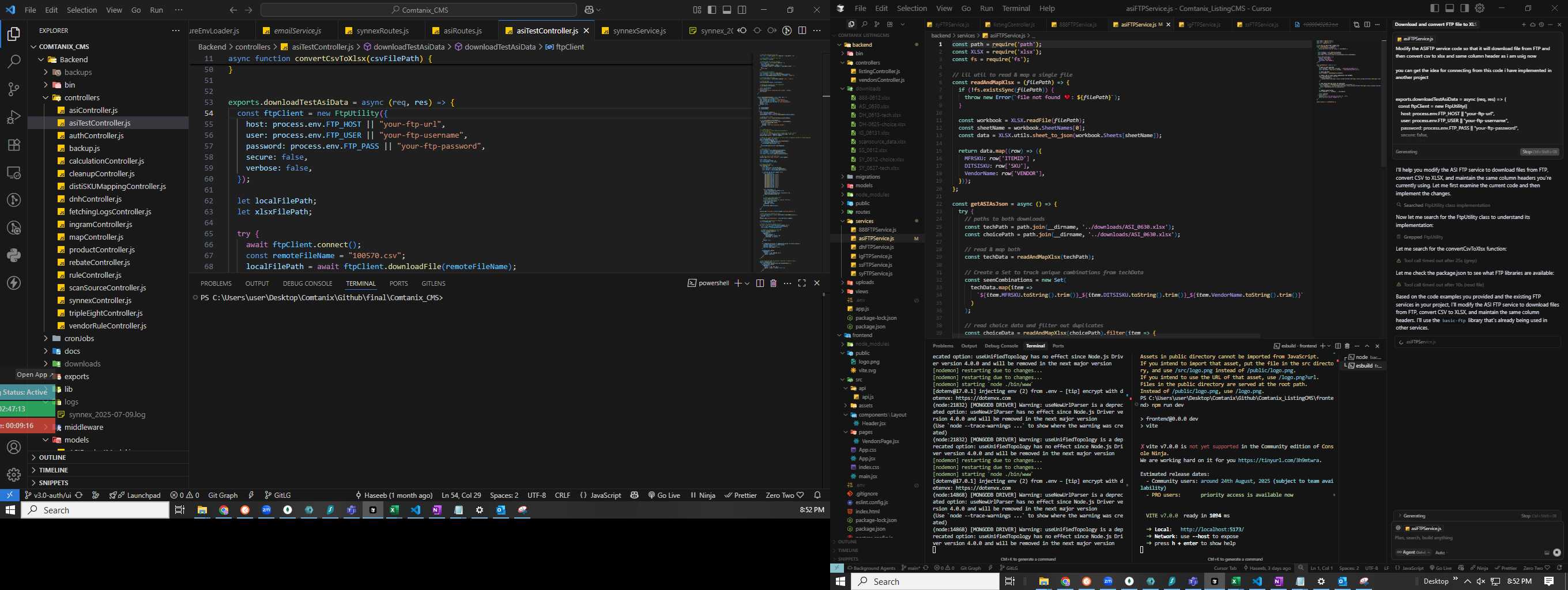Split the VS Code terminal panel
This screenshot has height=590, width=1568.
pyautogui.click(x=760, y=283)
